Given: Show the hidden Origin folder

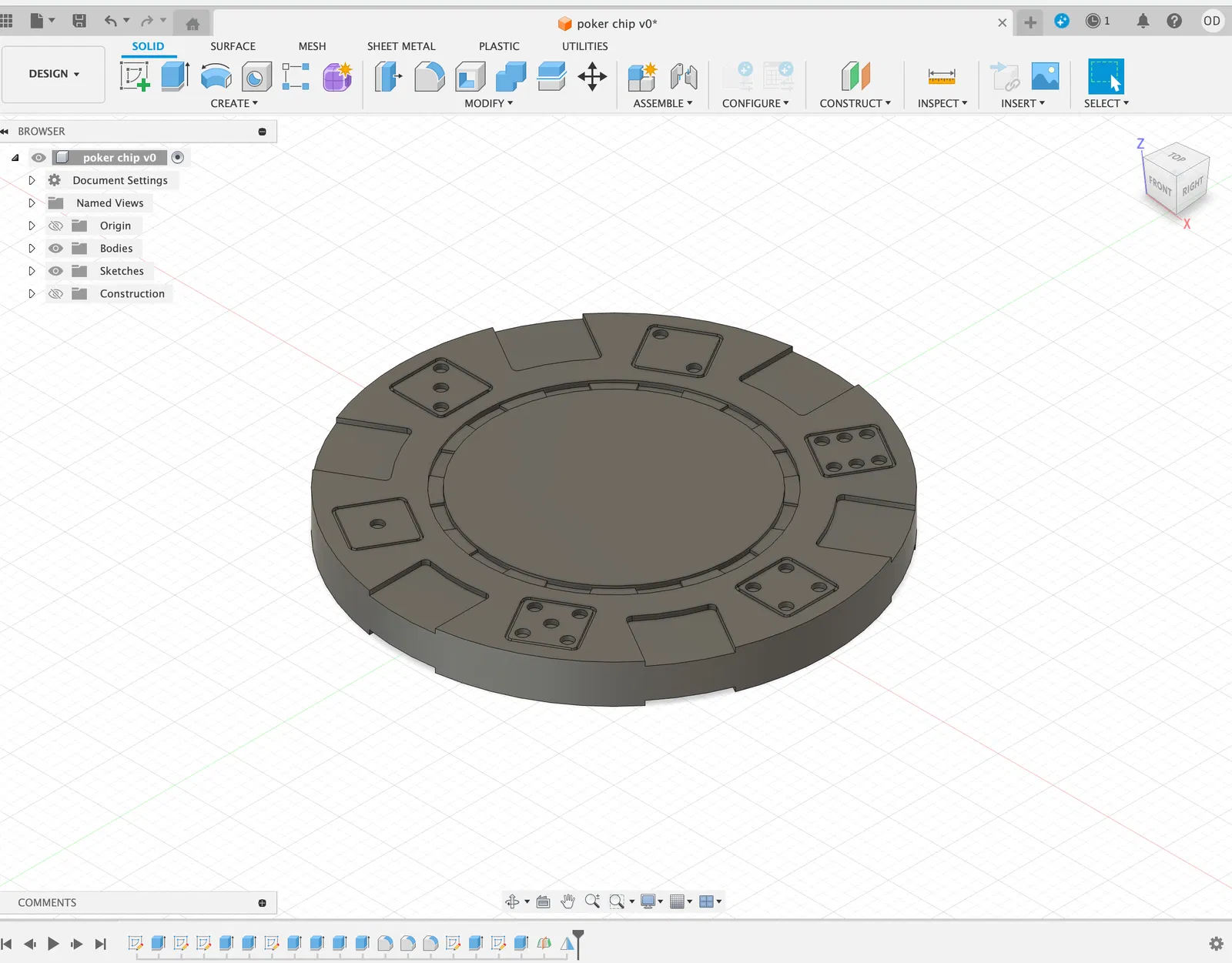Looking at the screenshot, I should coord(55,226).
